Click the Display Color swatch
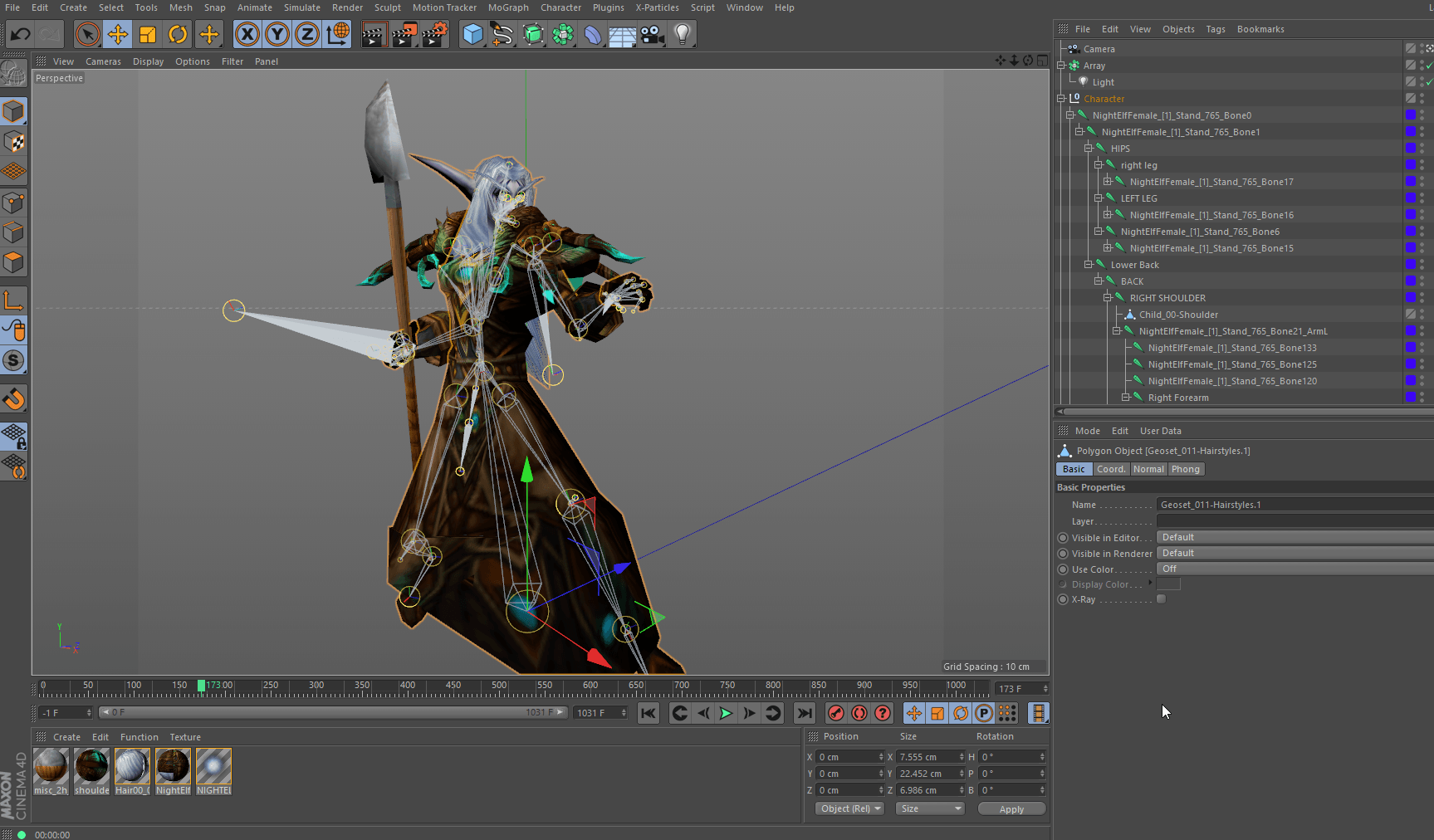1434x840 pixels. tap(1168, 584)
